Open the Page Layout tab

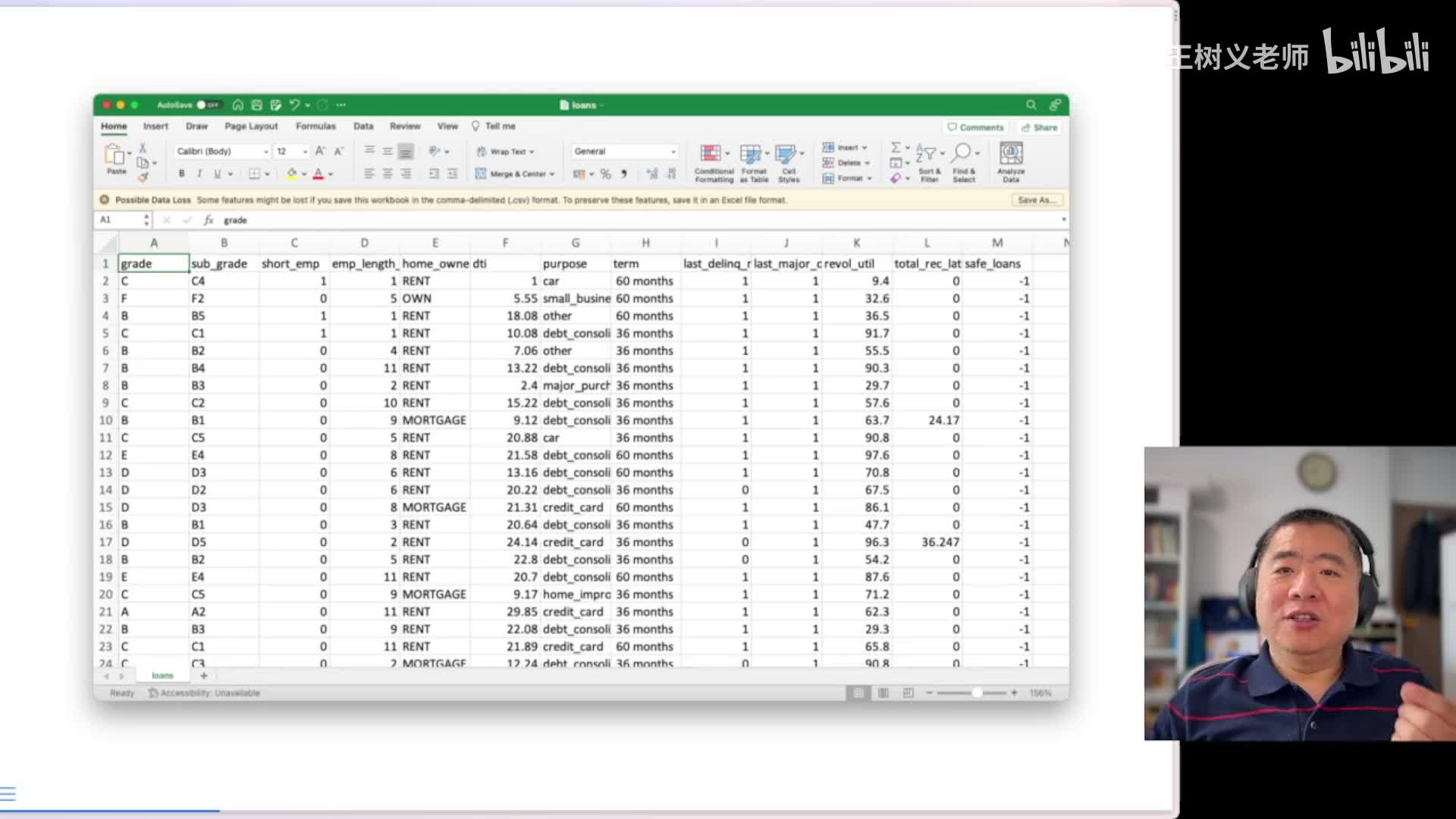tap(251, 126)
